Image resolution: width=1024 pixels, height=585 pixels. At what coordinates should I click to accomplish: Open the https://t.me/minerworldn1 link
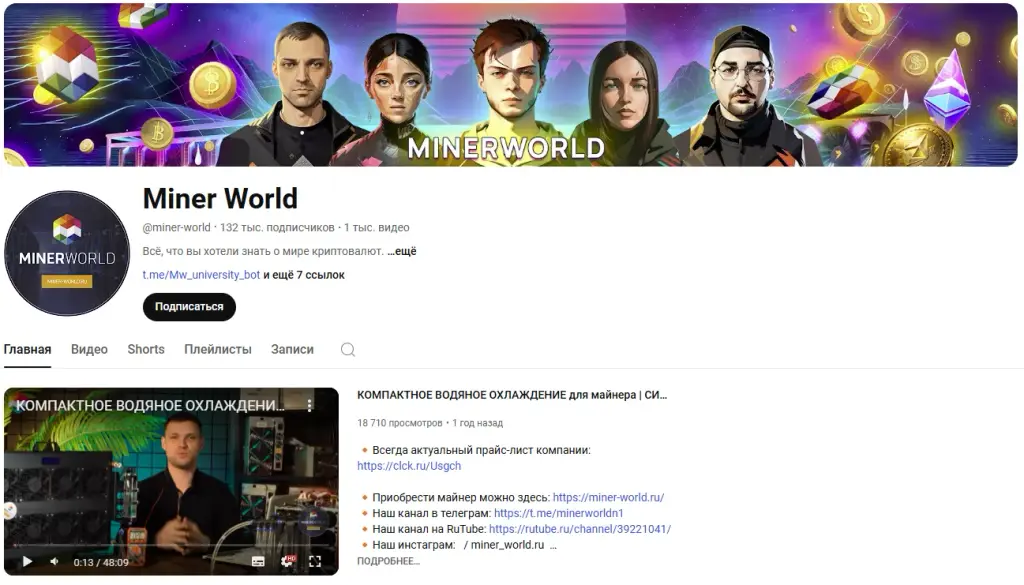tap(558, 513)
